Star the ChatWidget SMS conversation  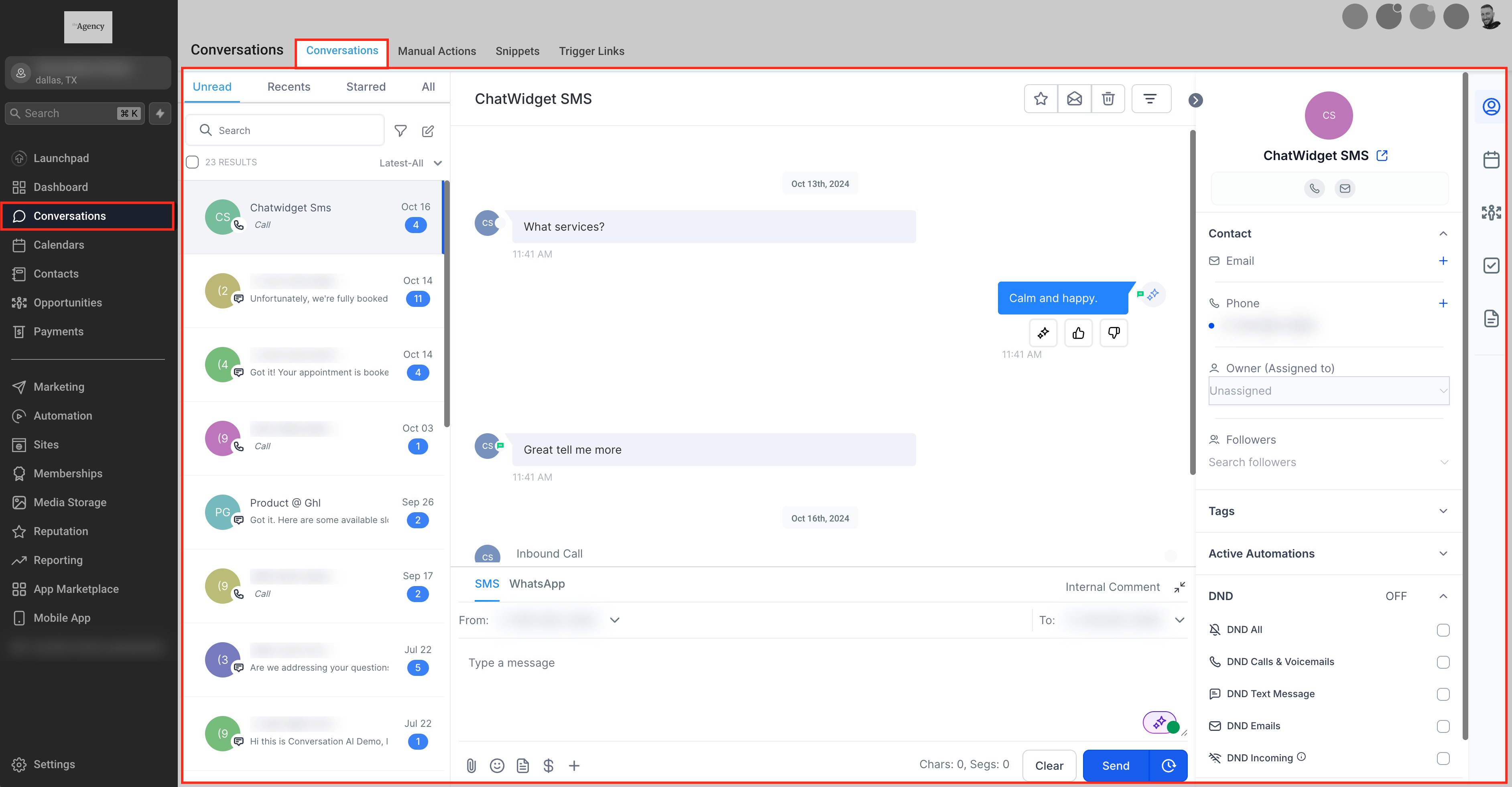coord(1040,99)
